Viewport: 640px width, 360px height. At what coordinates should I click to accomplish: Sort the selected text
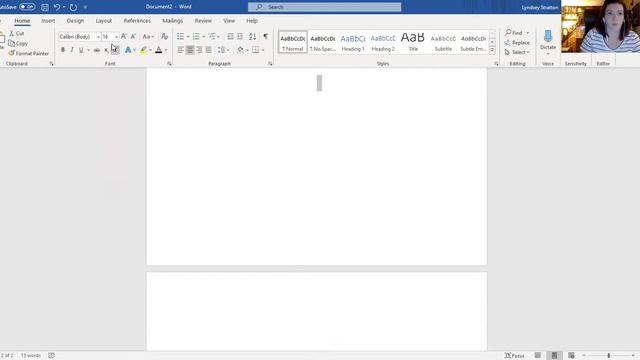pyautogui.click(x=253, y=37)
